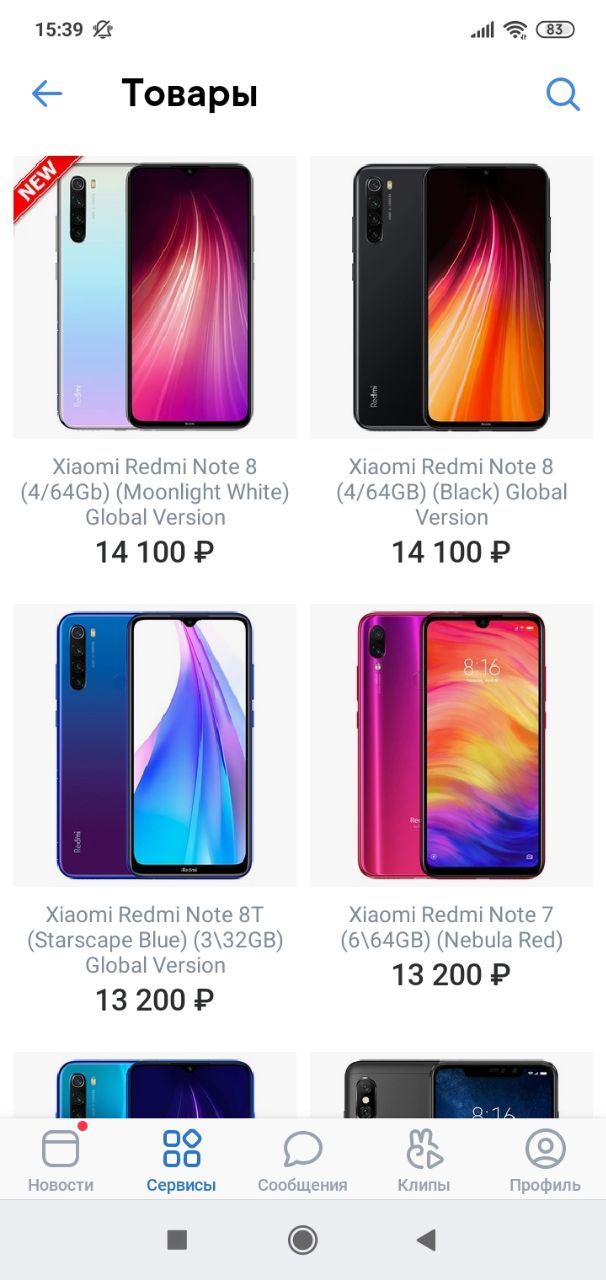Open the Новости feed icon
606x1280 pixels.
pyautogui.click(x=61, y=1148)
